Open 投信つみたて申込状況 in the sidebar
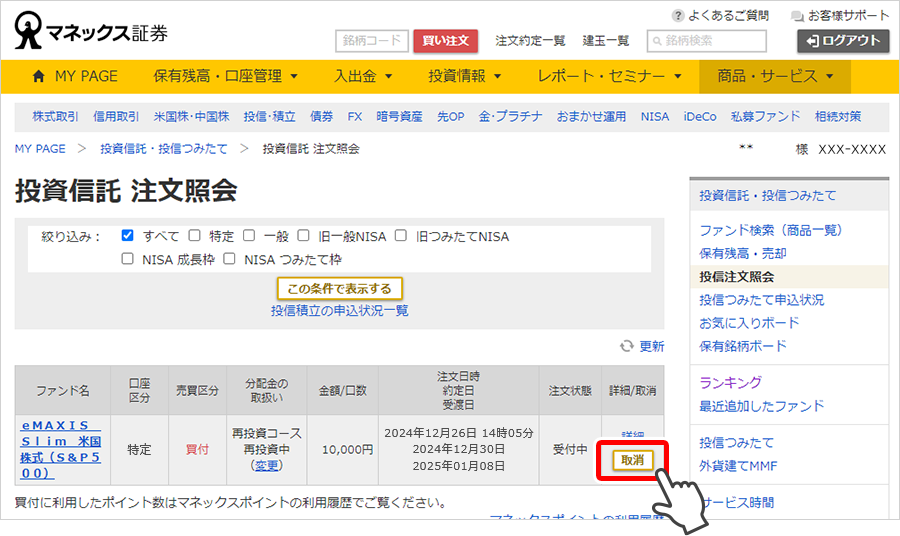The height and width of the screenshot is (536, 900). 761,300
